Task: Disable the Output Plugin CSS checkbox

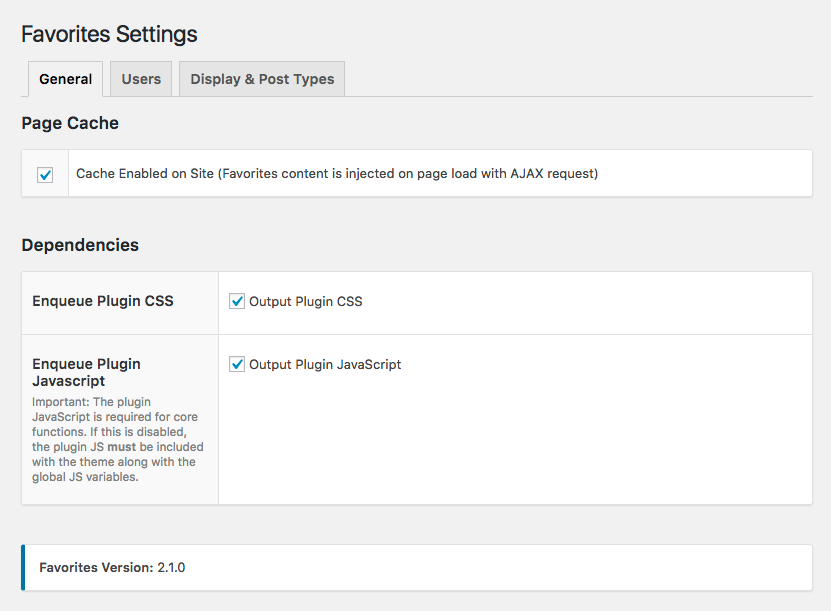Action: click(237, 301)
